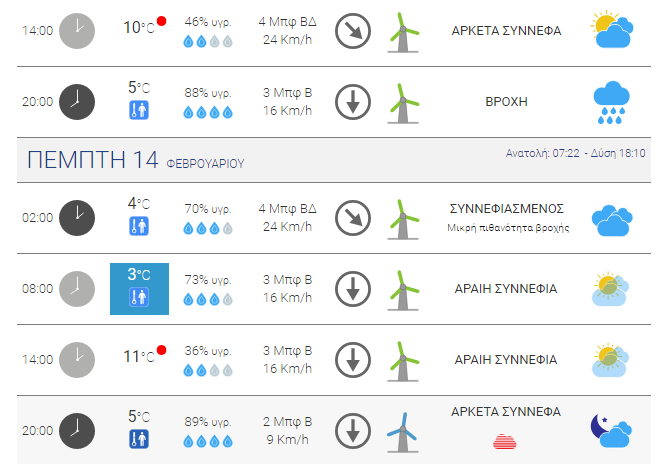Click the red dot beside 10°C

coord(161,21)
